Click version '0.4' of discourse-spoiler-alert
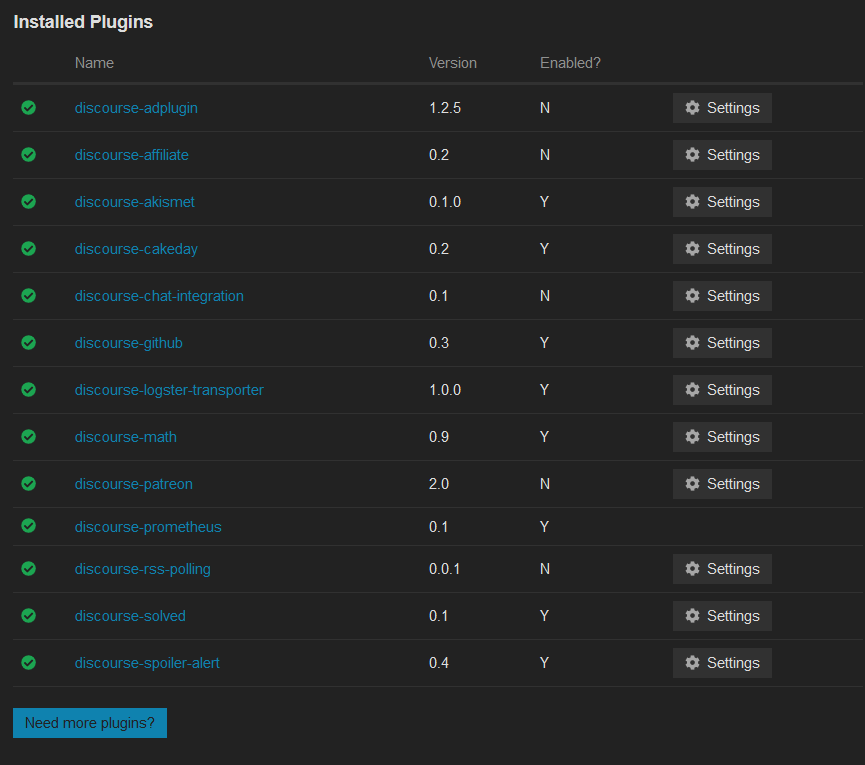 [x=439, y=663]
